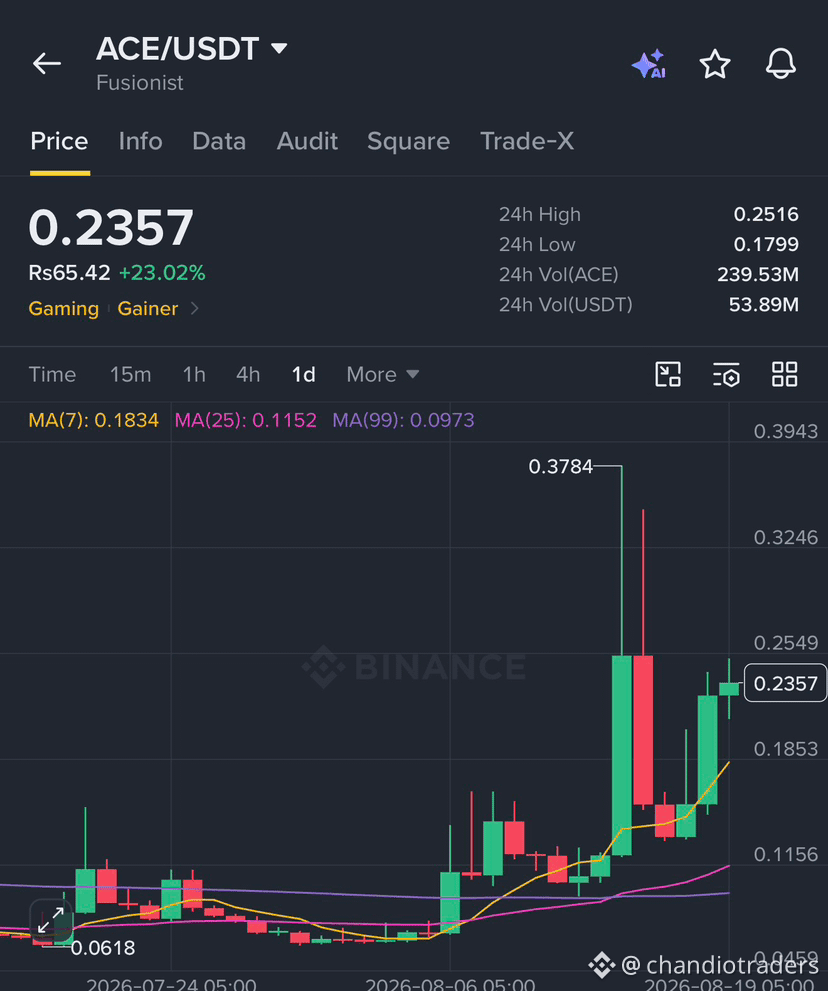The width and height of the screenshot is (828, 991).
Task: Tap the 24h Low value 0.1799
Action: (x=766, y=244)
